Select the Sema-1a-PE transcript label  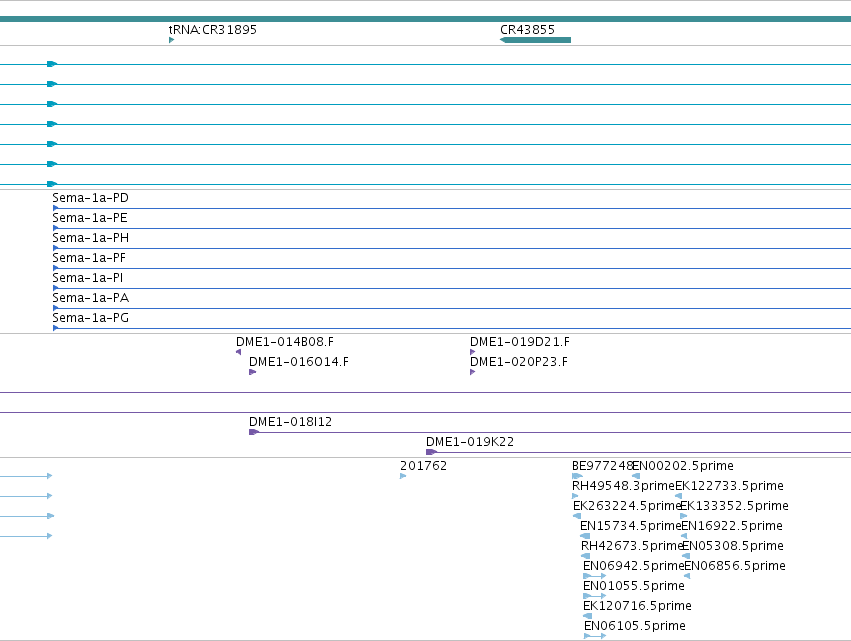pos(90,218)
